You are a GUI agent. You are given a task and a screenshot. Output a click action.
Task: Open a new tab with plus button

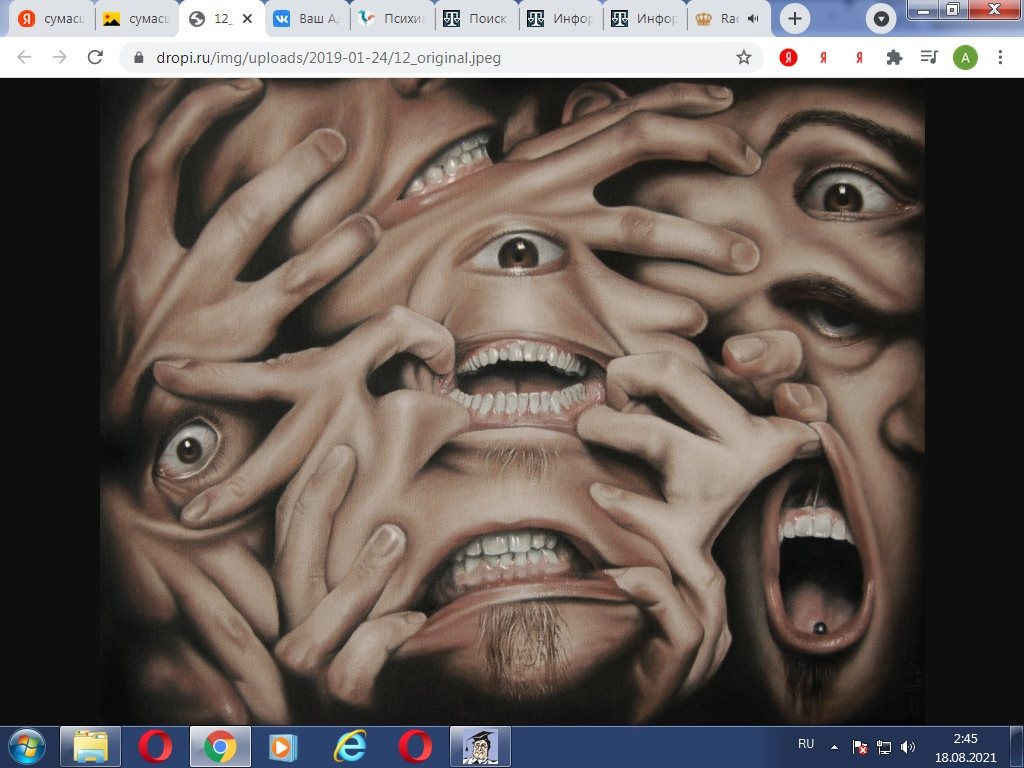[x=795, y=19]
